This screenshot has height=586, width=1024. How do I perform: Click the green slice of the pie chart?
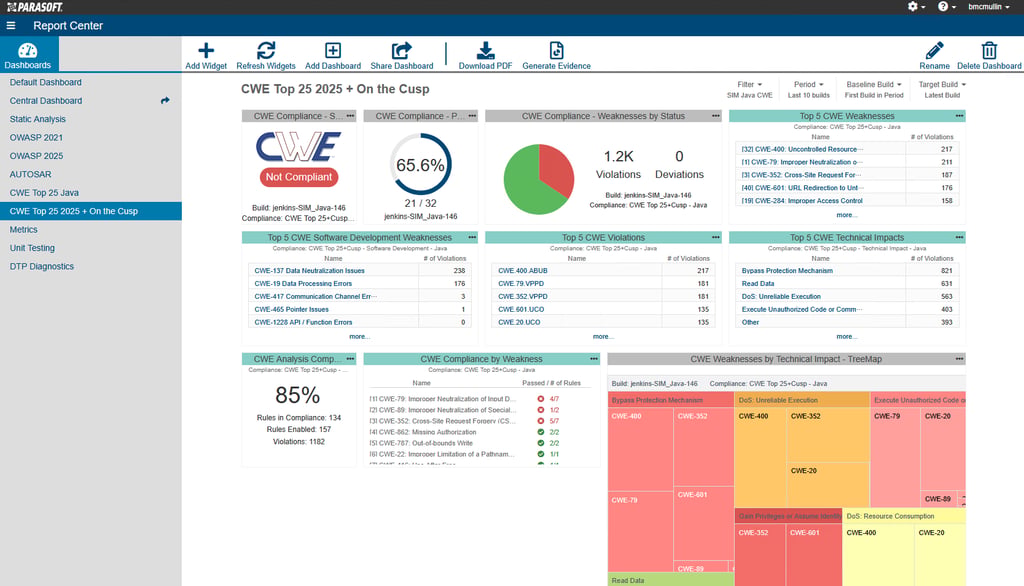pos(526,186)
